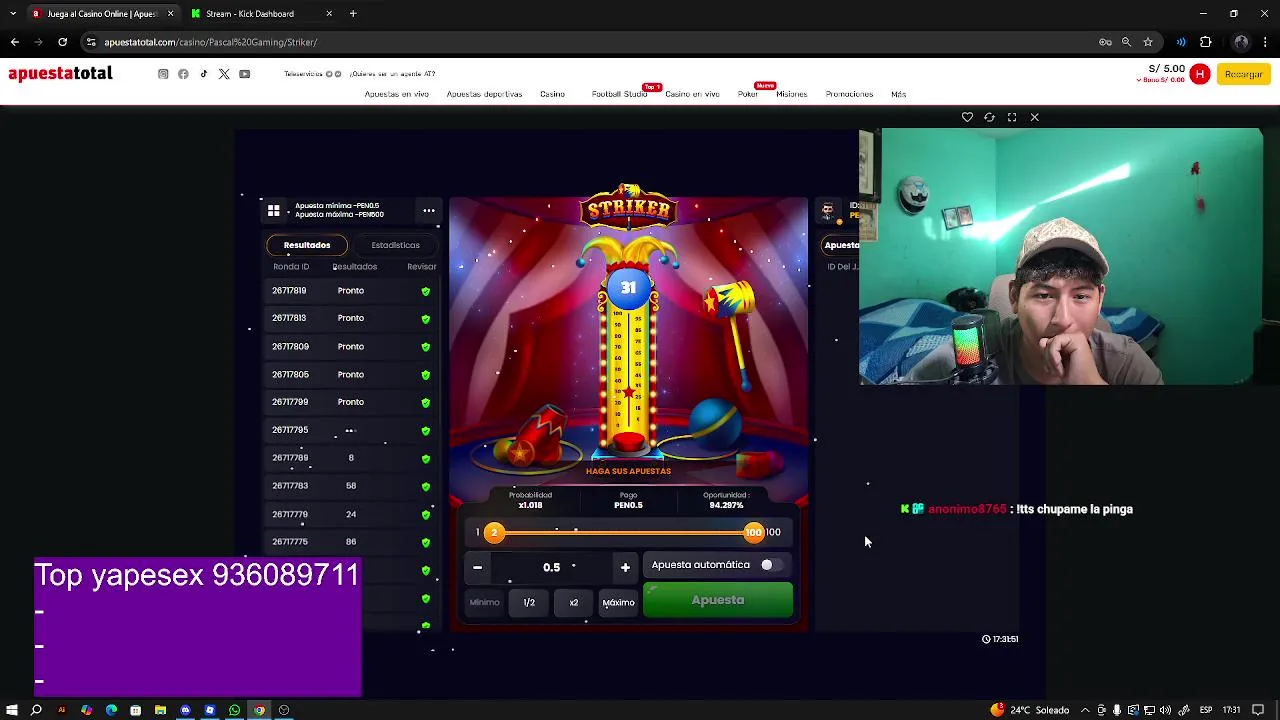Image resolution: width=1280 pixels, height=720 pixels.
Task: Verify round 26717775 shield icon
Action: 426,543
